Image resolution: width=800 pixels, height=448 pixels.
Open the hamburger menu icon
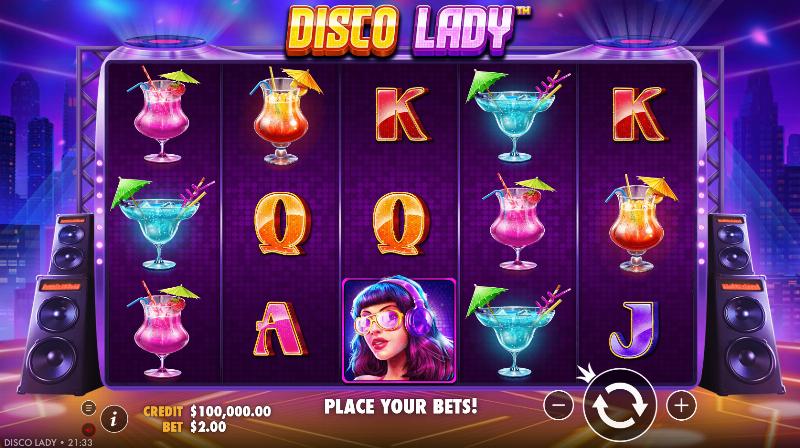89,407
